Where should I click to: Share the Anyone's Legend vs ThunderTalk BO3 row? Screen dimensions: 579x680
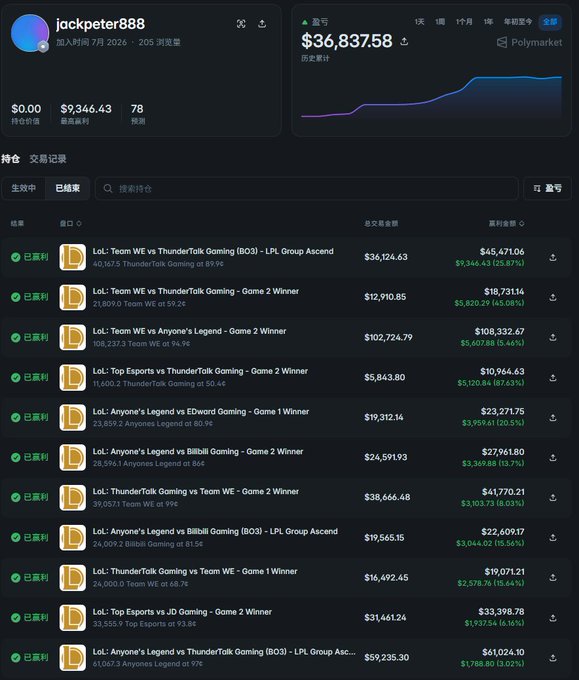(553, 658)
